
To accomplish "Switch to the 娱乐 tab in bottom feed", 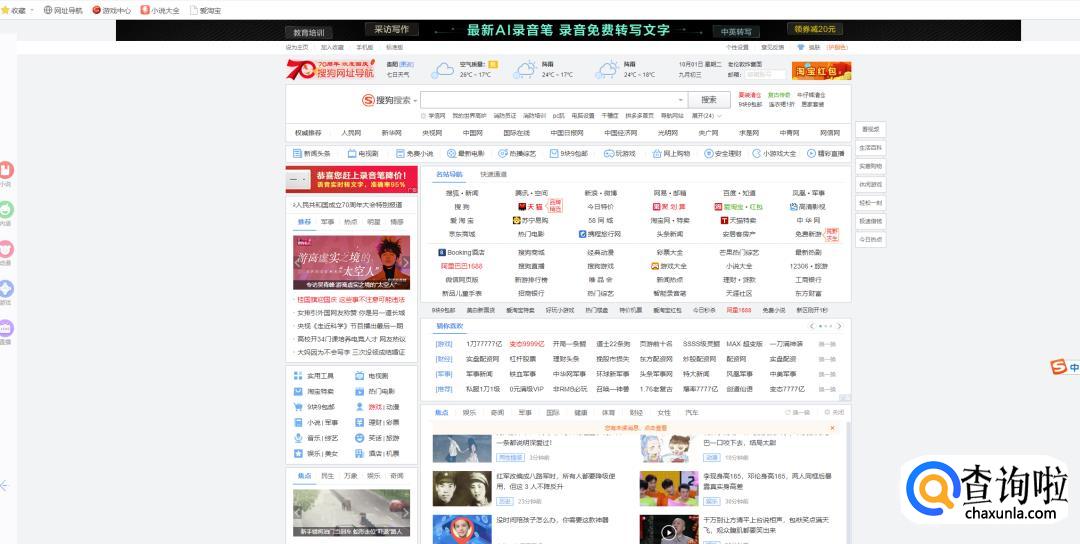I will (x=469, y=412).
